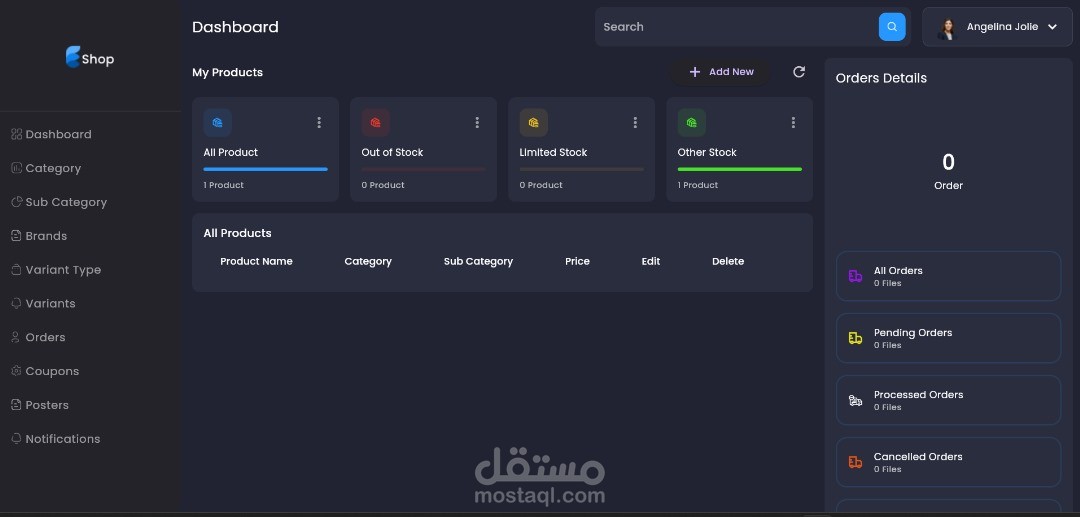1080x517 pixels.
Task: Navigate to Brands
Action: [46, 235]
